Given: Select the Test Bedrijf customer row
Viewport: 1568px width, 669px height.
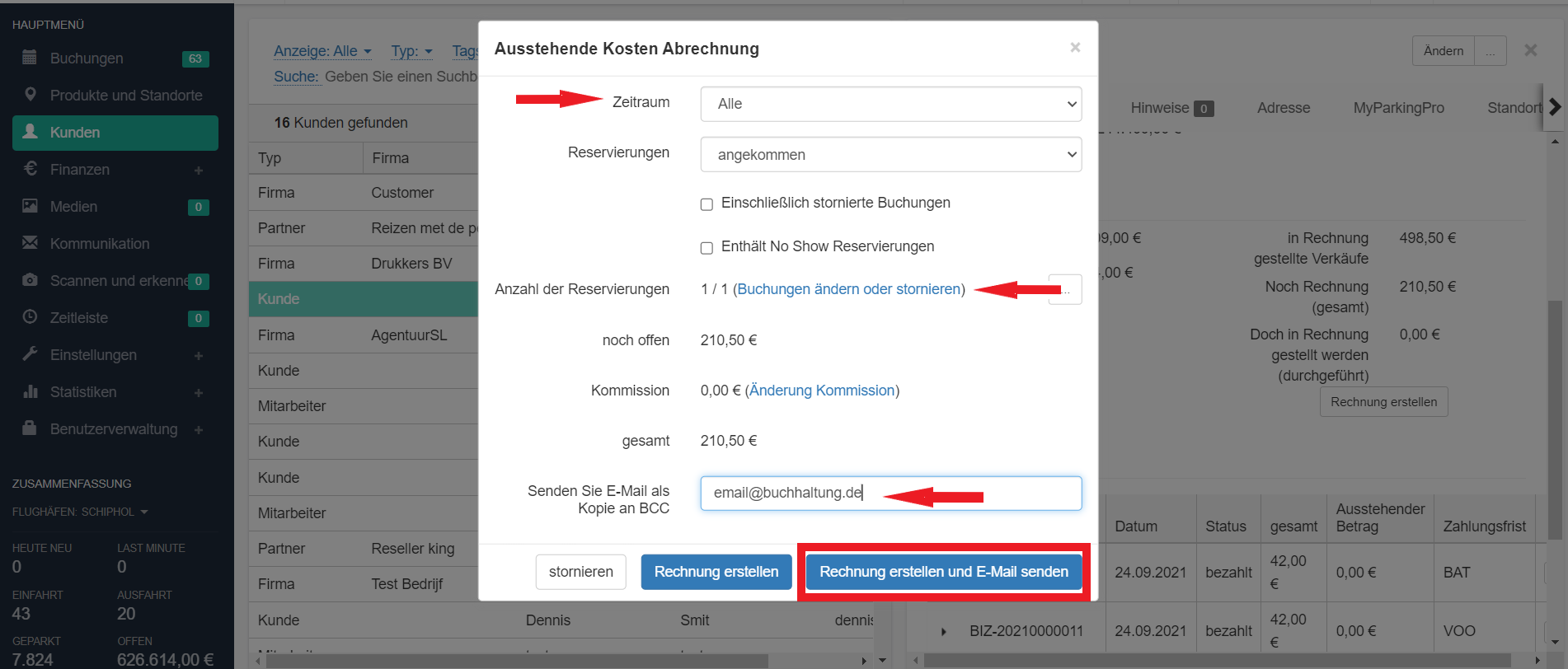Looking at the screenshot, I should pos(364,584).
